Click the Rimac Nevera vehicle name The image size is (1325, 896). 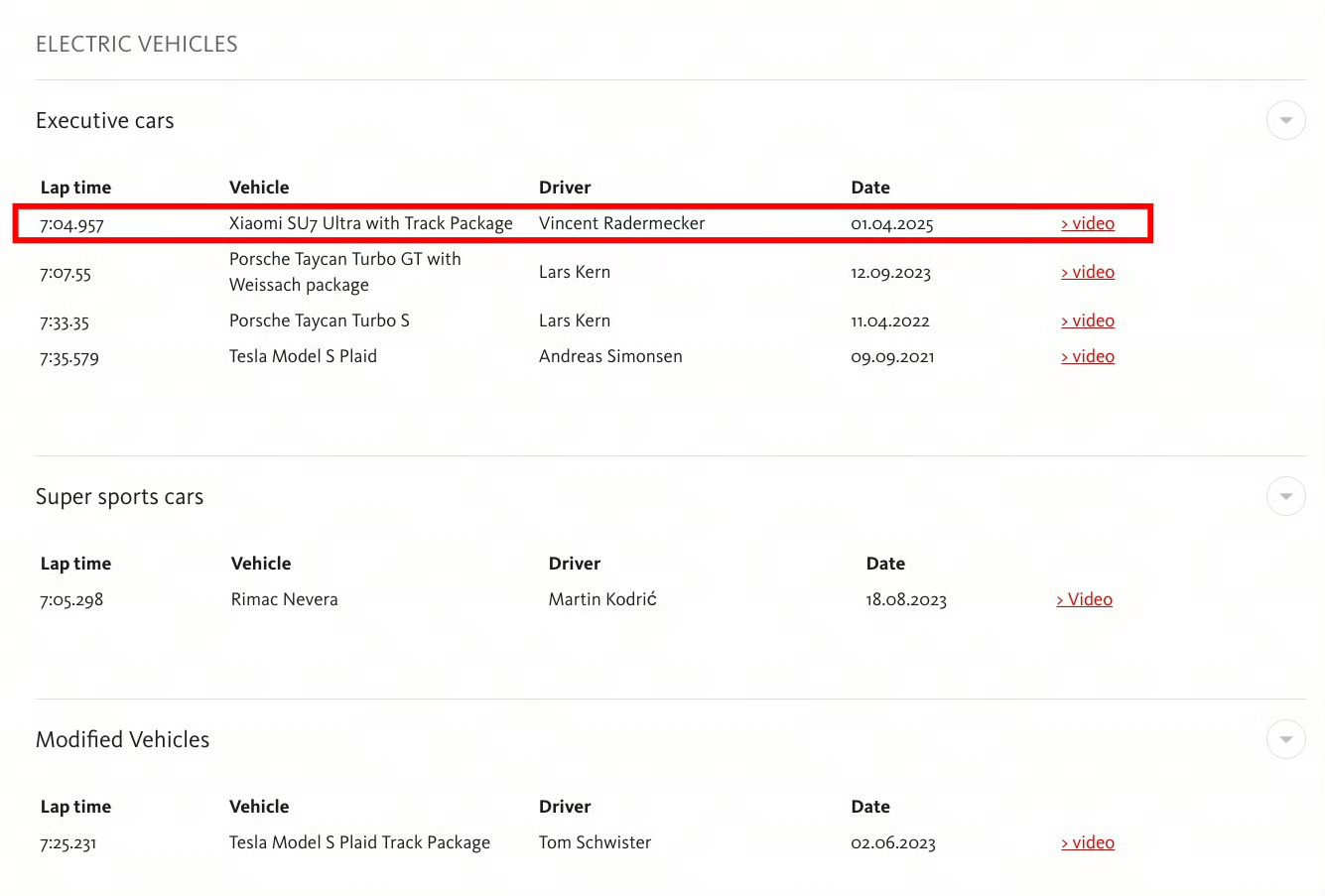click(284, 599)
